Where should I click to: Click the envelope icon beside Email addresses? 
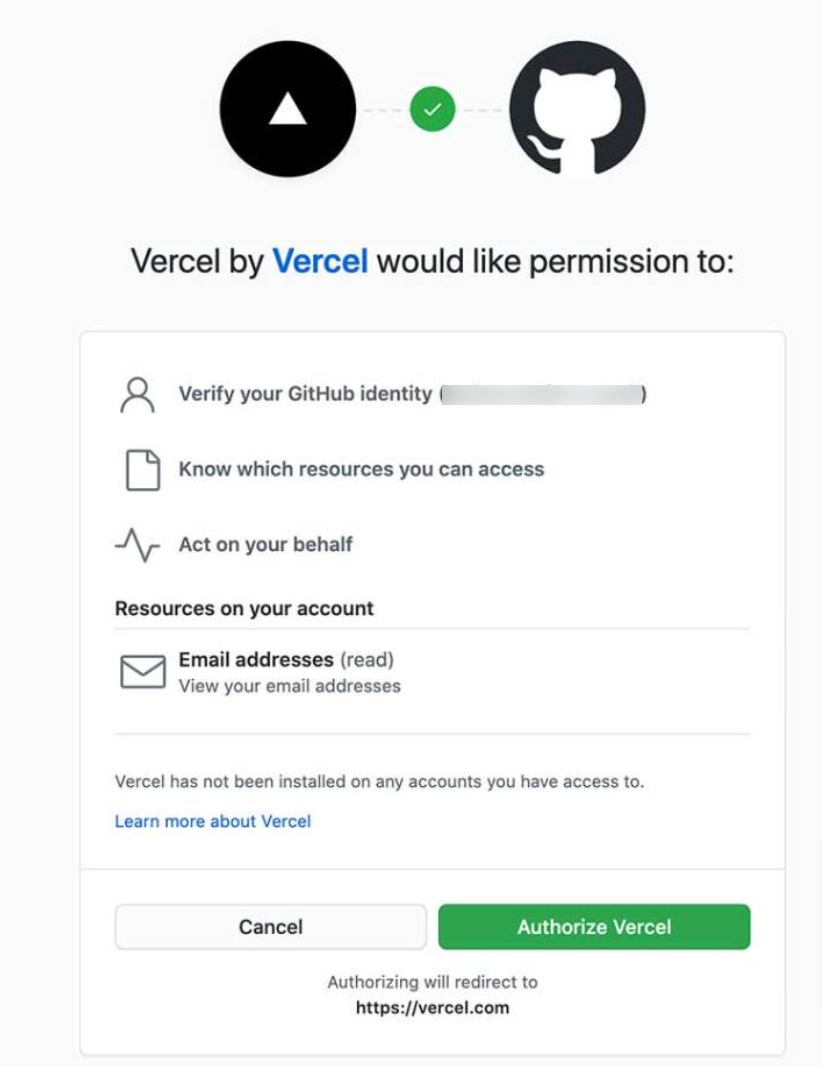coord(142,672)
